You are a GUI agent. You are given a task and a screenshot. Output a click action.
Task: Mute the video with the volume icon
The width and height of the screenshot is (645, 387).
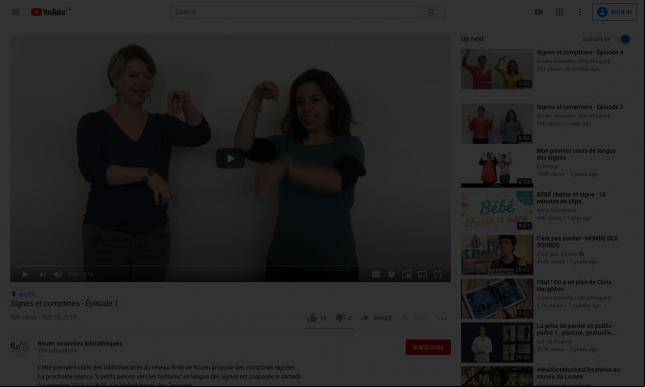pyautogui.click(x=58, y=274)
